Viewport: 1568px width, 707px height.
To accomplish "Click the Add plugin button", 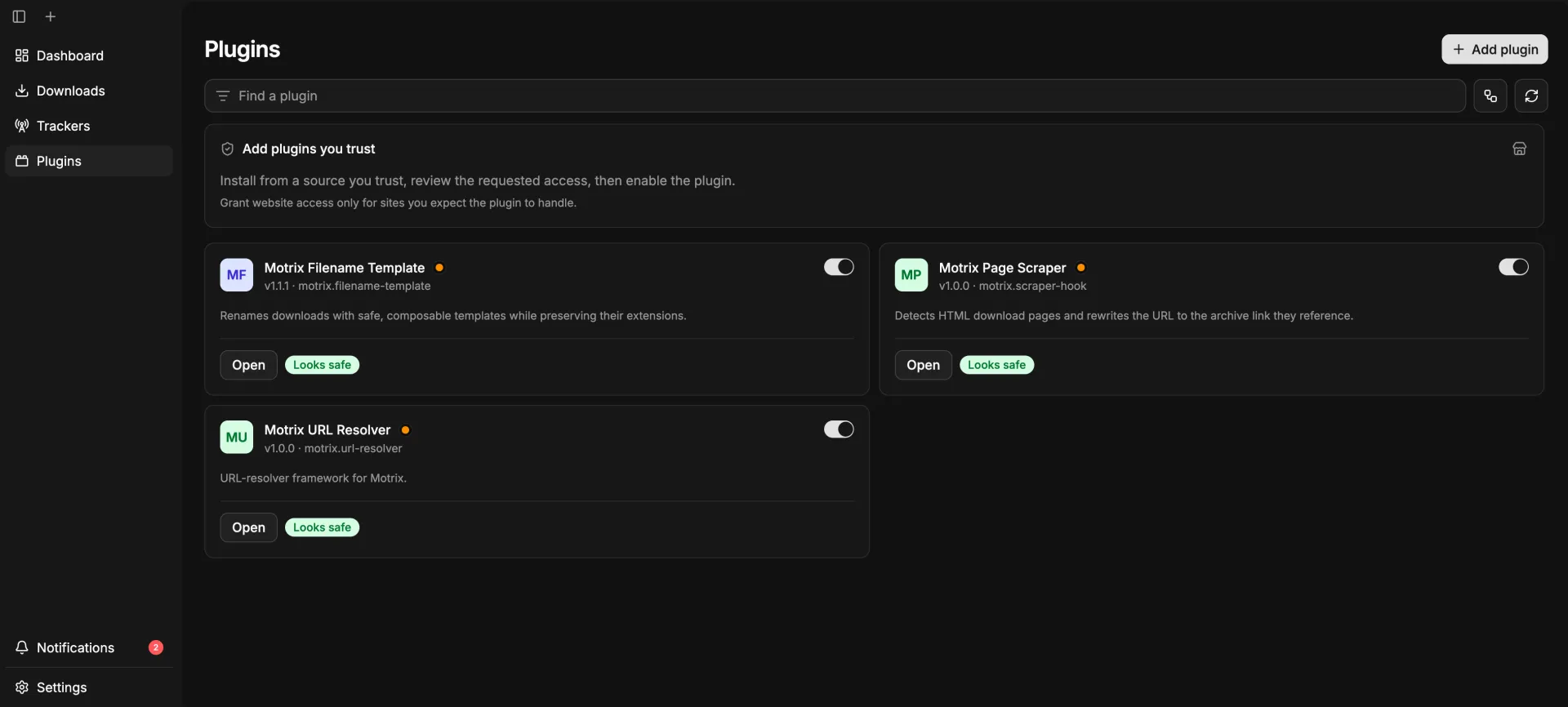I will [x=1494, y=49].
